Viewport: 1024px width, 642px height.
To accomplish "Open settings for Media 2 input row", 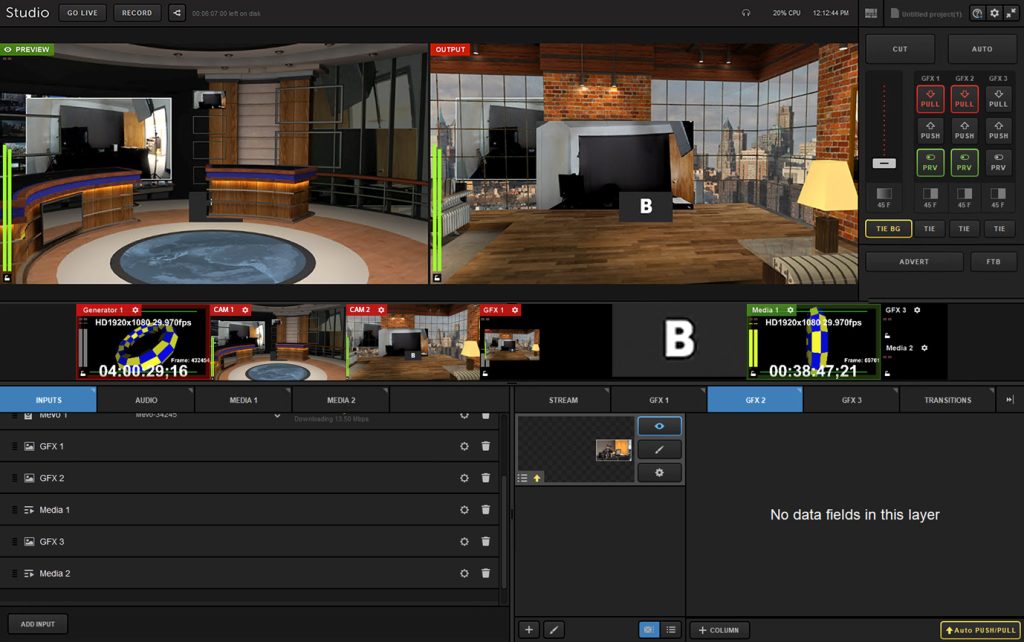I will coord(464,573).
